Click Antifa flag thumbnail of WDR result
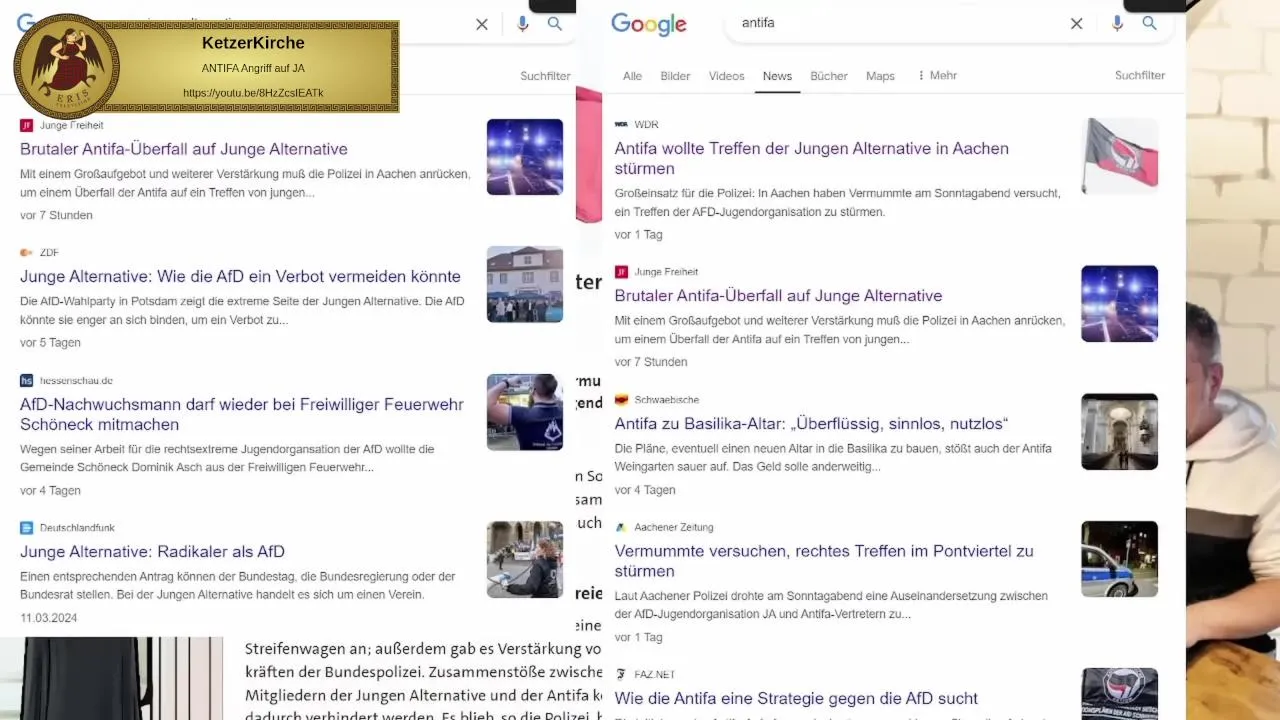The image size is (1280, 720). [1119, 157]
